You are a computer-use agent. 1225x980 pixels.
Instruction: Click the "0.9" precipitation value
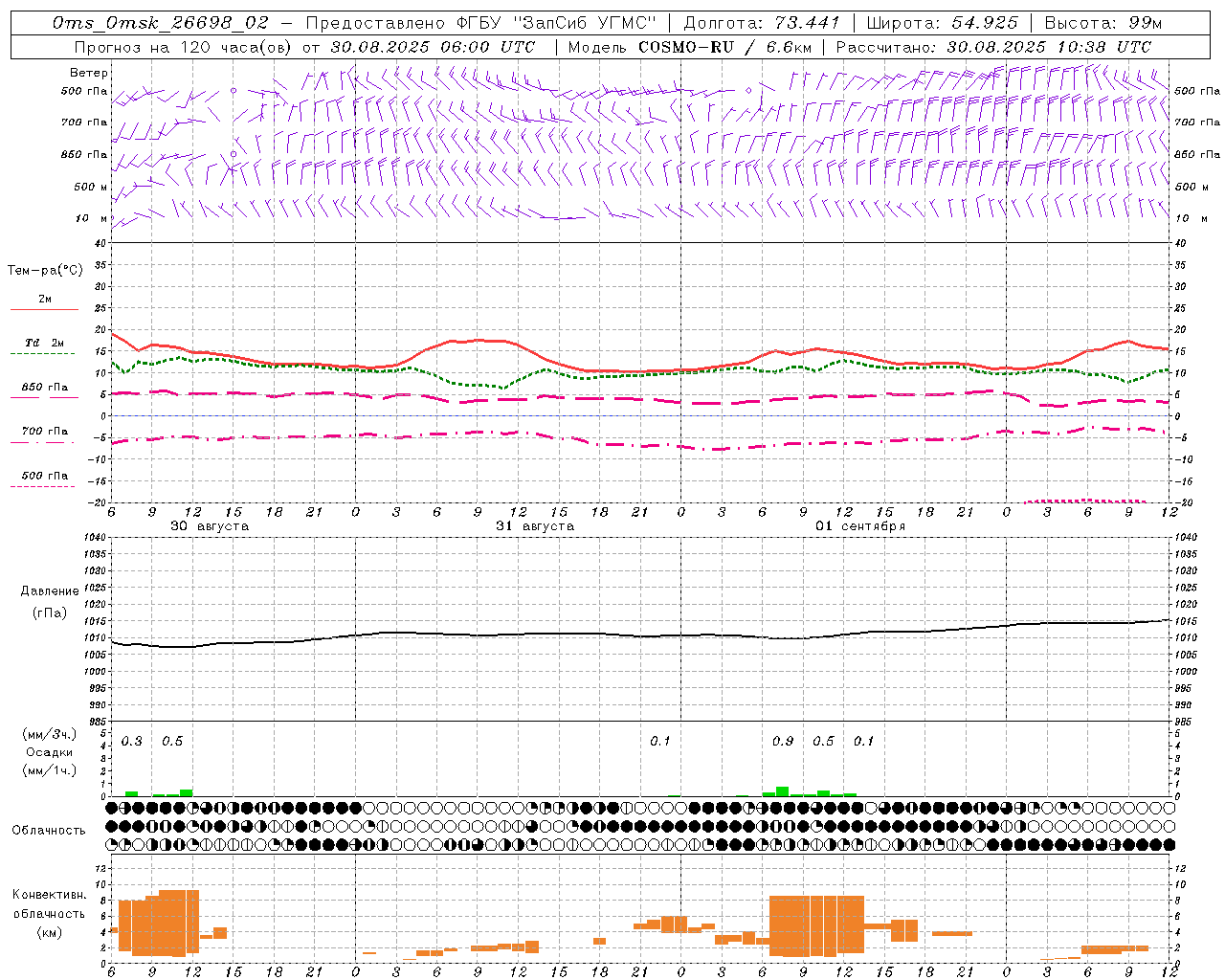coord(783,742)
